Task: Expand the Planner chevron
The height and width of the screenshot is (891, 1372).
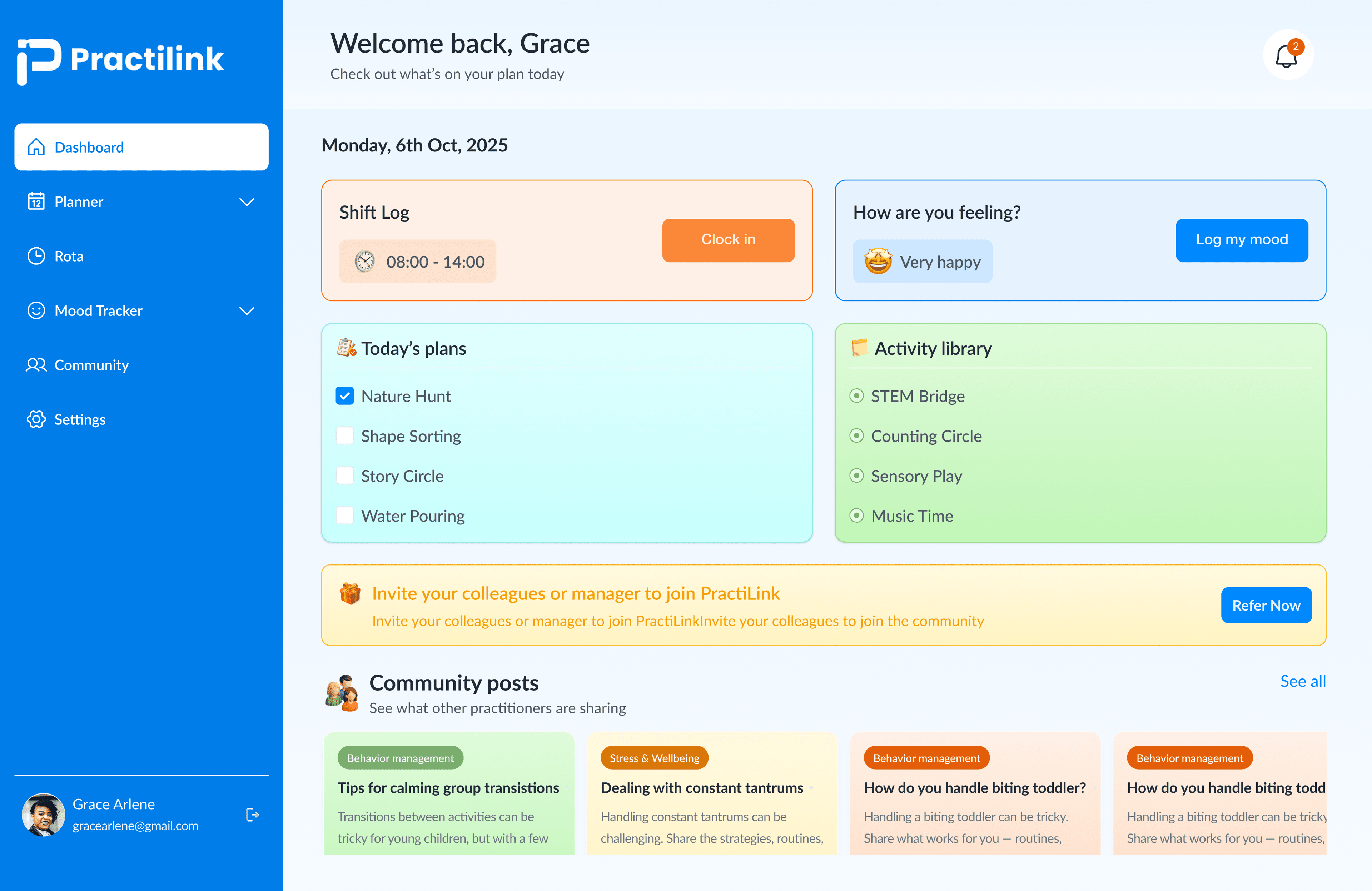Action: click(247, 202)
